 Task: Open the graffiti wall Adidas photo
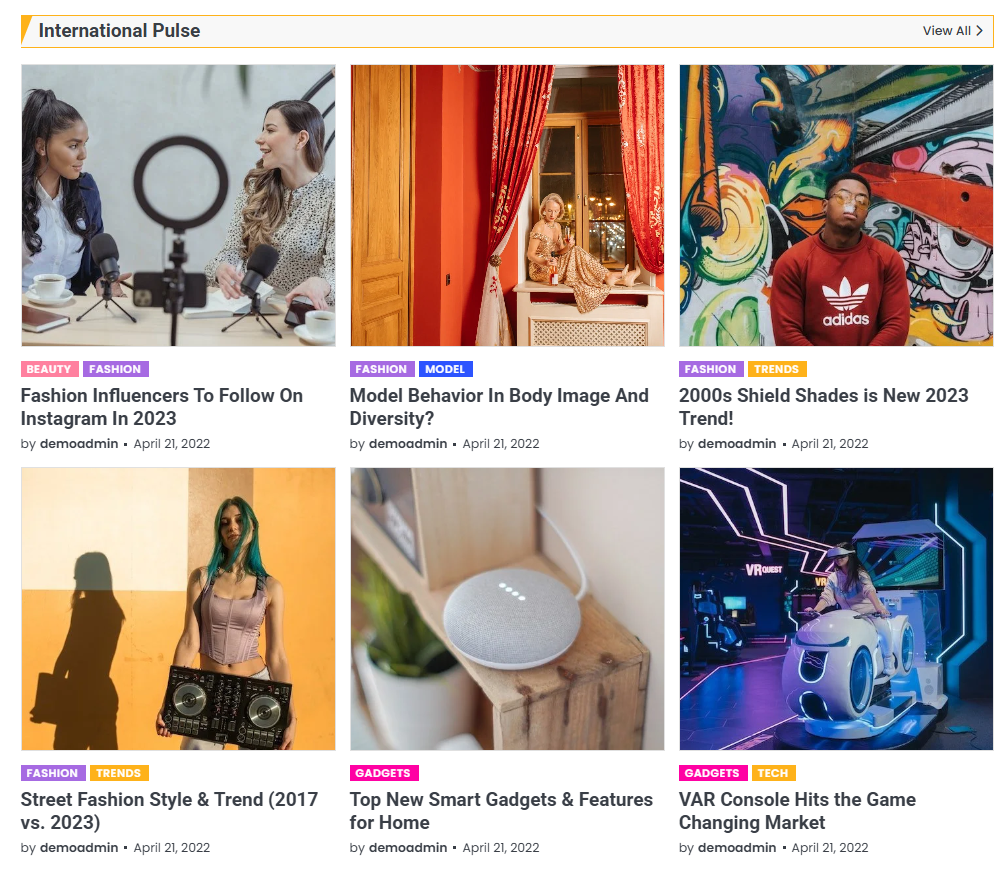coord(836,205)
